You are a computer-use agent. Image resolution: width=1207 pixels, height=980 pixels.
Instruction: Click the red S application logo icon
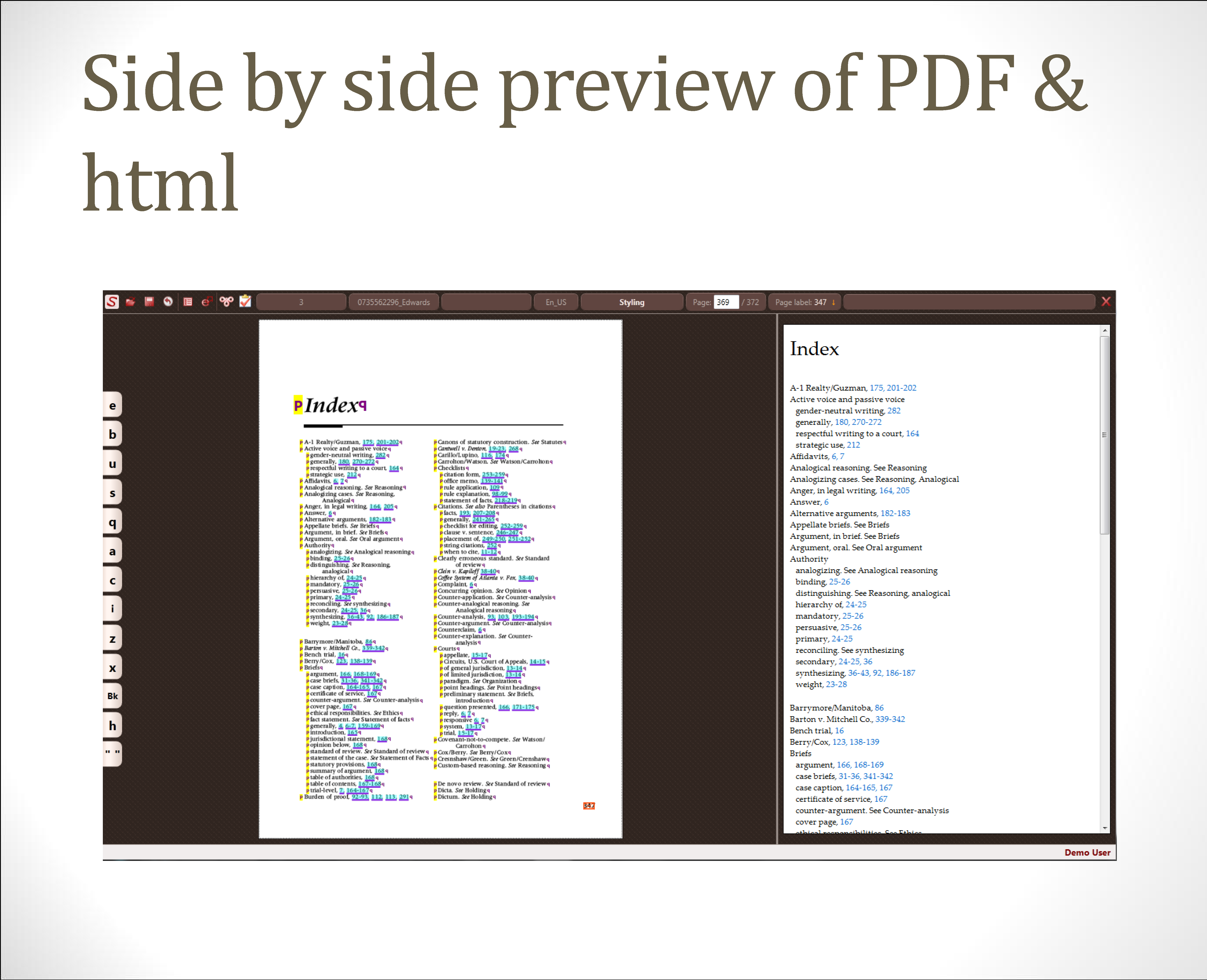112,302
